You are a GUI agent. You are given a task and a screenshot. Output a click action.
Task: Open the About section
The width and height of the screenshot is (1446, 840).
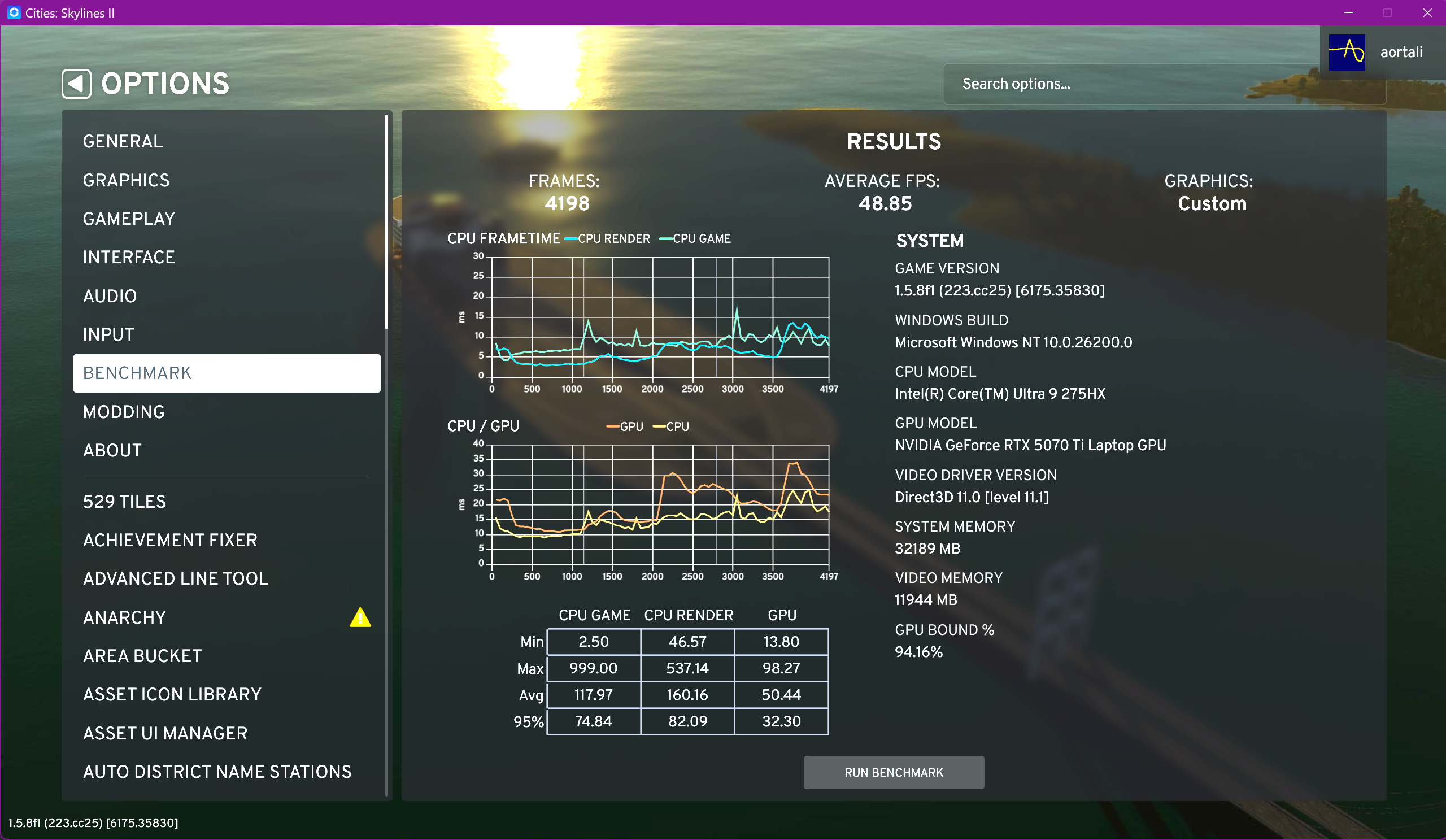(x=227, y=450)
